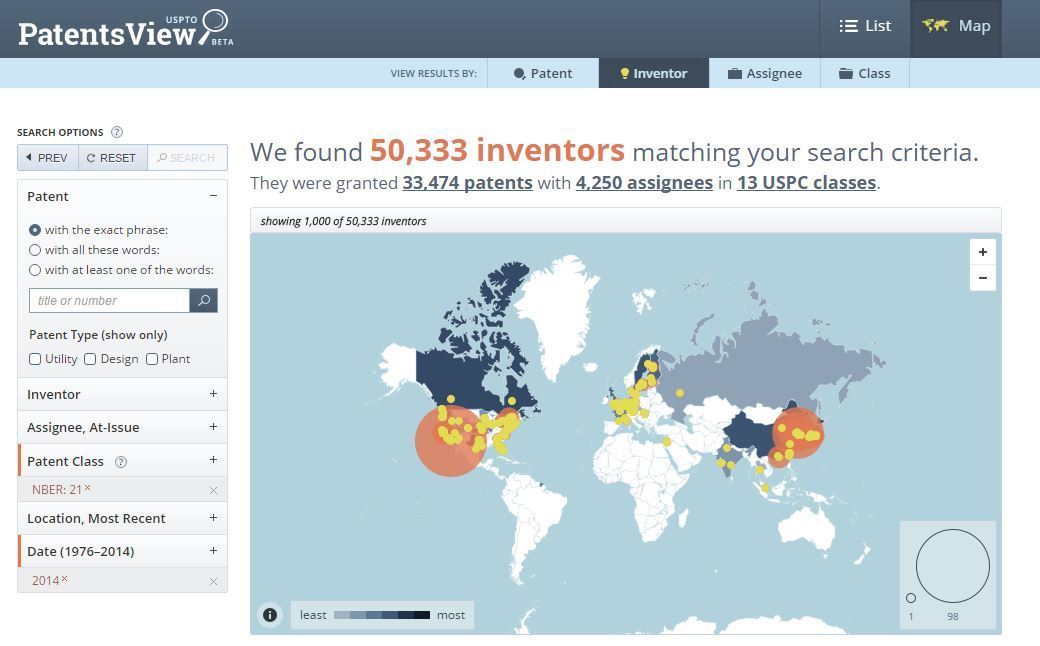Click the title or number input field
The height and width of the screenshot is (646, 1040).
[x=109, y=300]
